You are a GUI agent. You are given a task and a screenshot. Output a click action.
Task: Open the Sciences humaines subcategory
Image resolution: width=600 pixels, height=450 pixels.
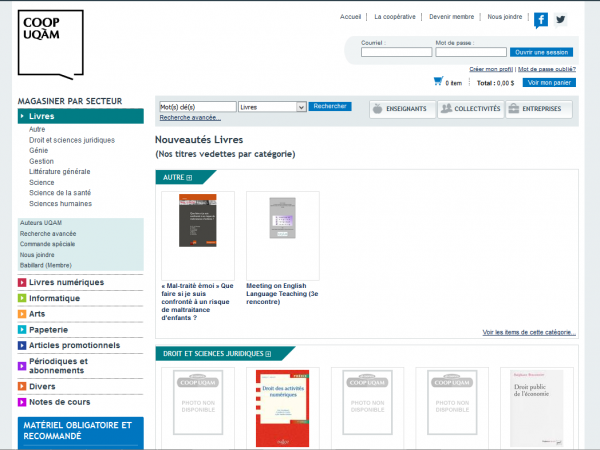tap(60, 204)
